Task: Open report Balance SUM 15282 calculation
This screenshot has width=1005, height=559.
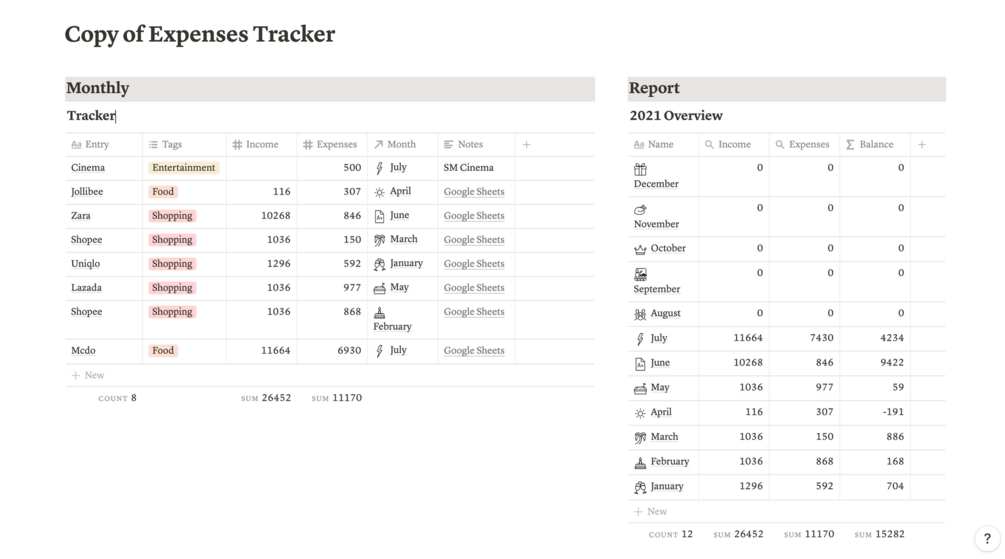Action: pos(879,535)
